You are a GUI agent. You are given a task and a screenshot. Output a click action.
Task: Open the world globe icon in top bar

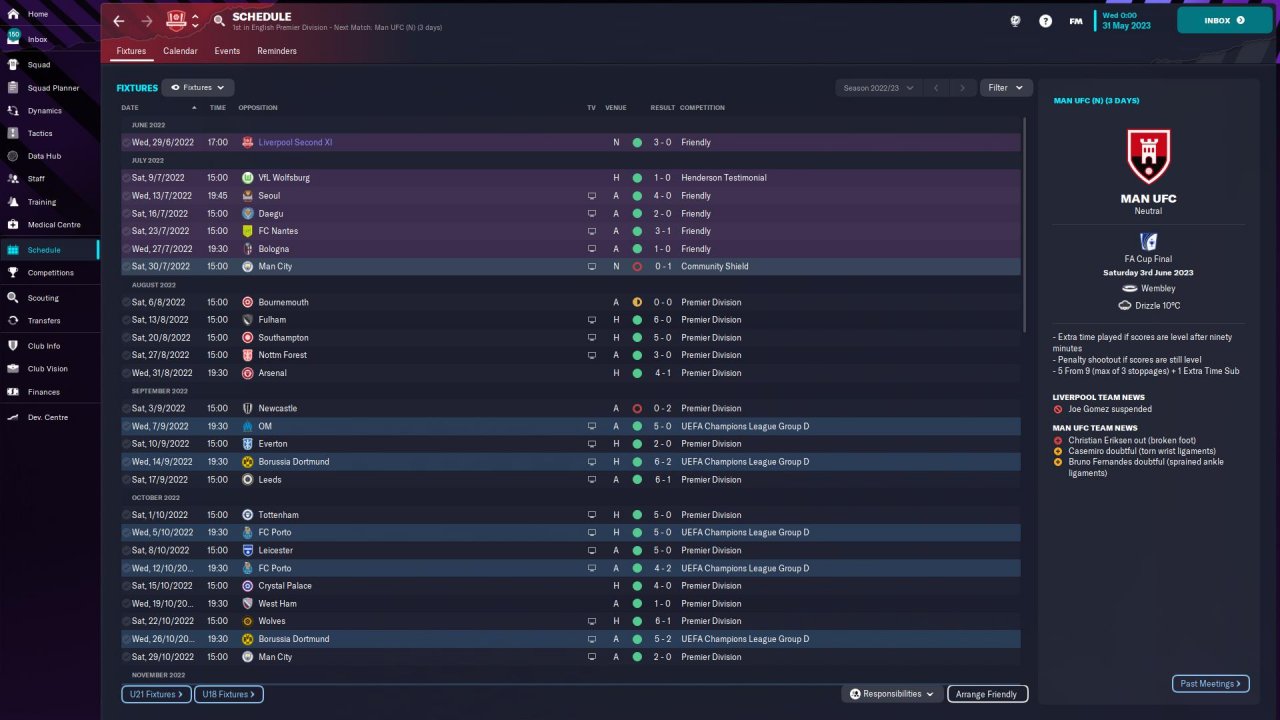click(x=1015, y=21)
